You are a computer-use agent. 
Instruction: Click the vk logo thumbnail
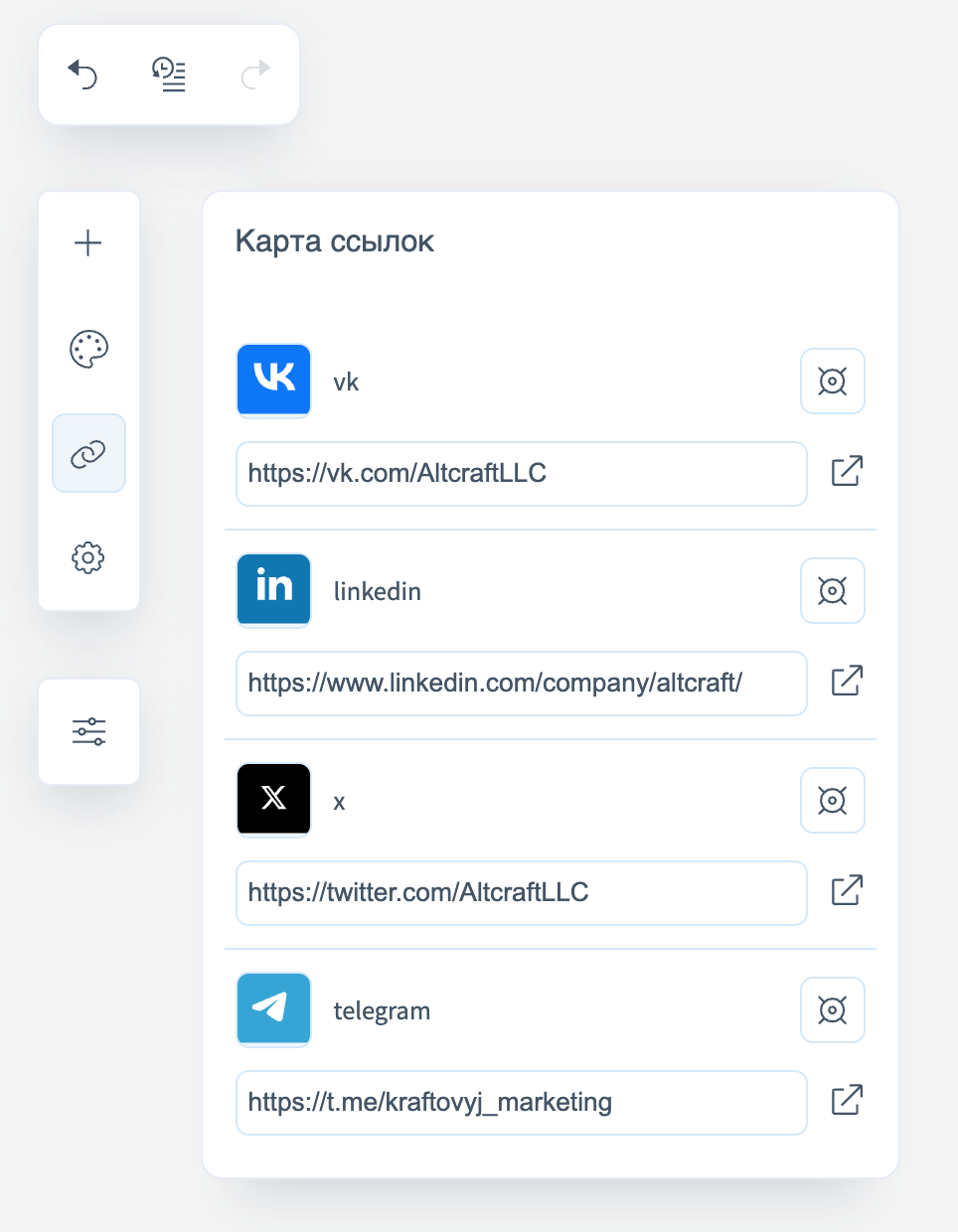coord(273,381)
